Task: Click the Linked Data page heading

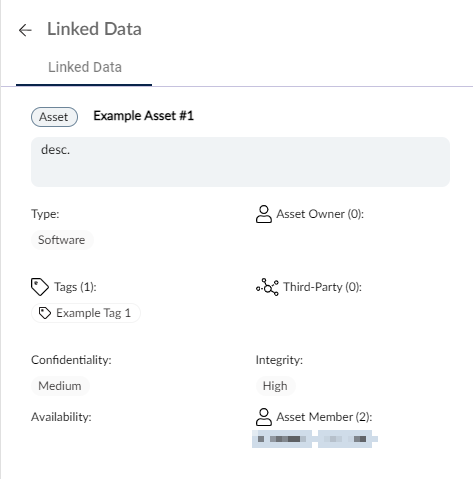Action: coord(94,29)
